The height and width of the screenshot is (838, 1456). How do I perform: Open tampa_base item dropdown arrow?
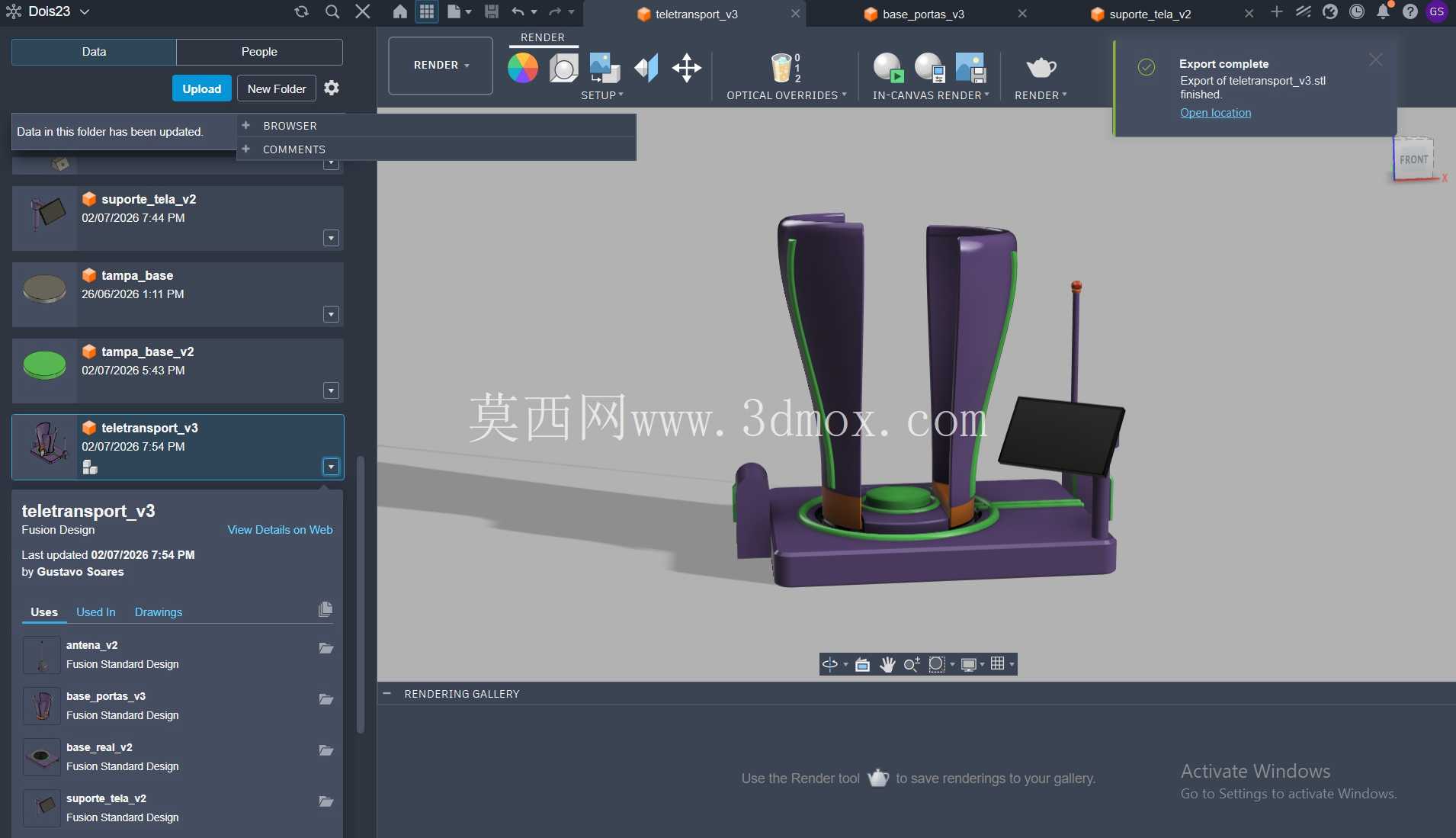331,315
